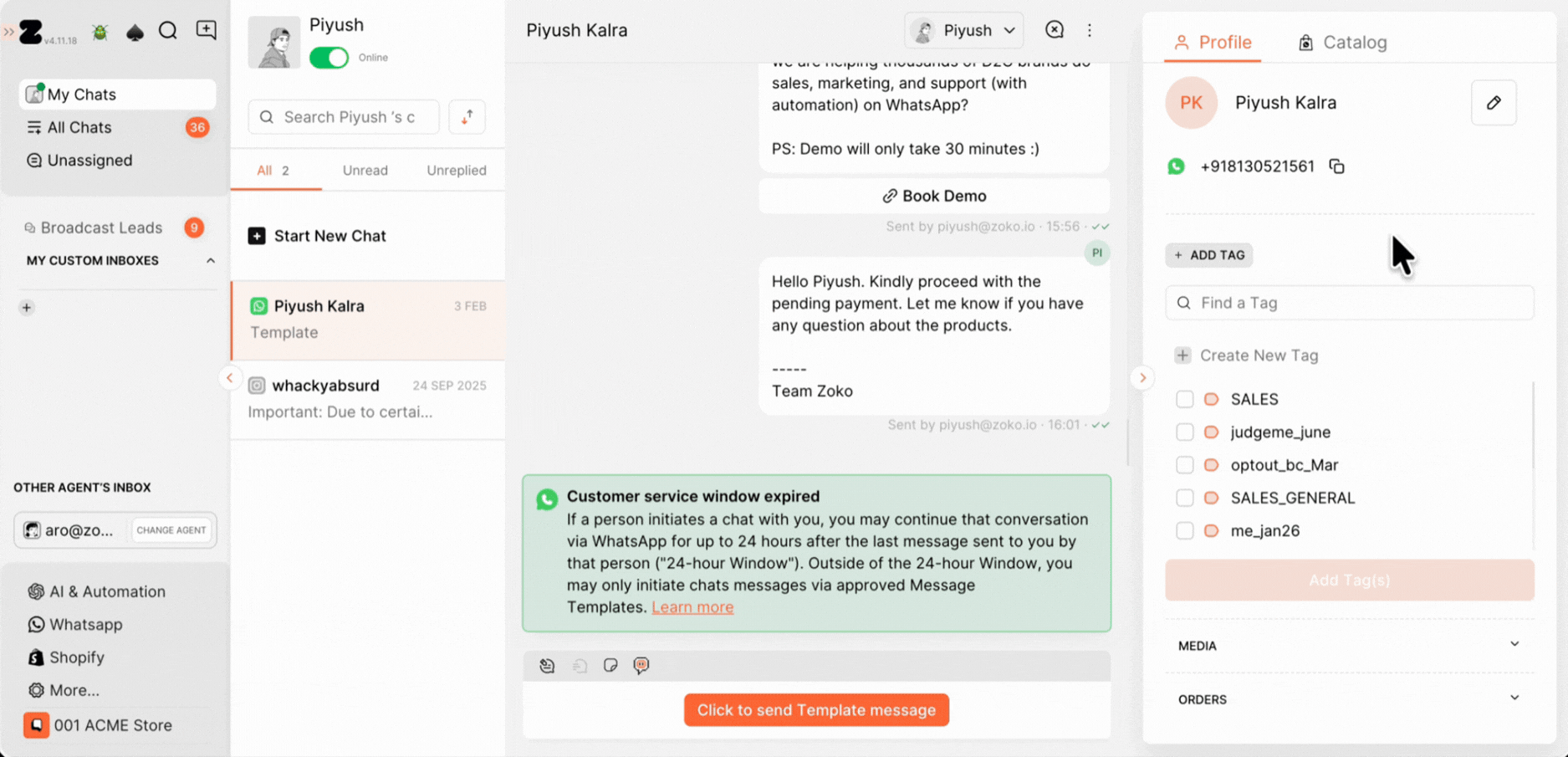The height and width of the screenshot is (757, 1568).
Task: Click to send Template message button
Action: (816, 710)
